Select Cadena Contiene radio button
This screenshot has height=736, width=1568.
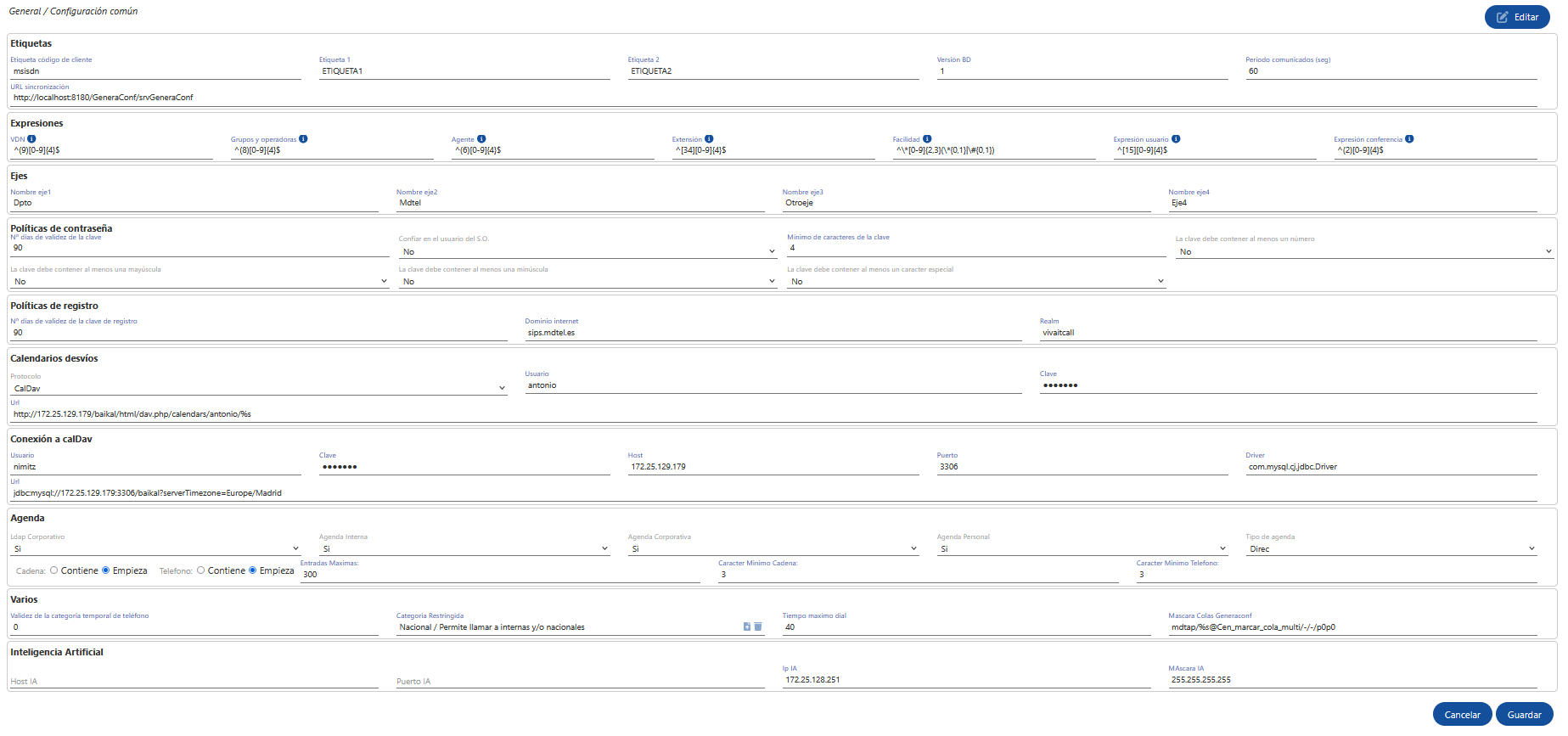pos(54,570)
